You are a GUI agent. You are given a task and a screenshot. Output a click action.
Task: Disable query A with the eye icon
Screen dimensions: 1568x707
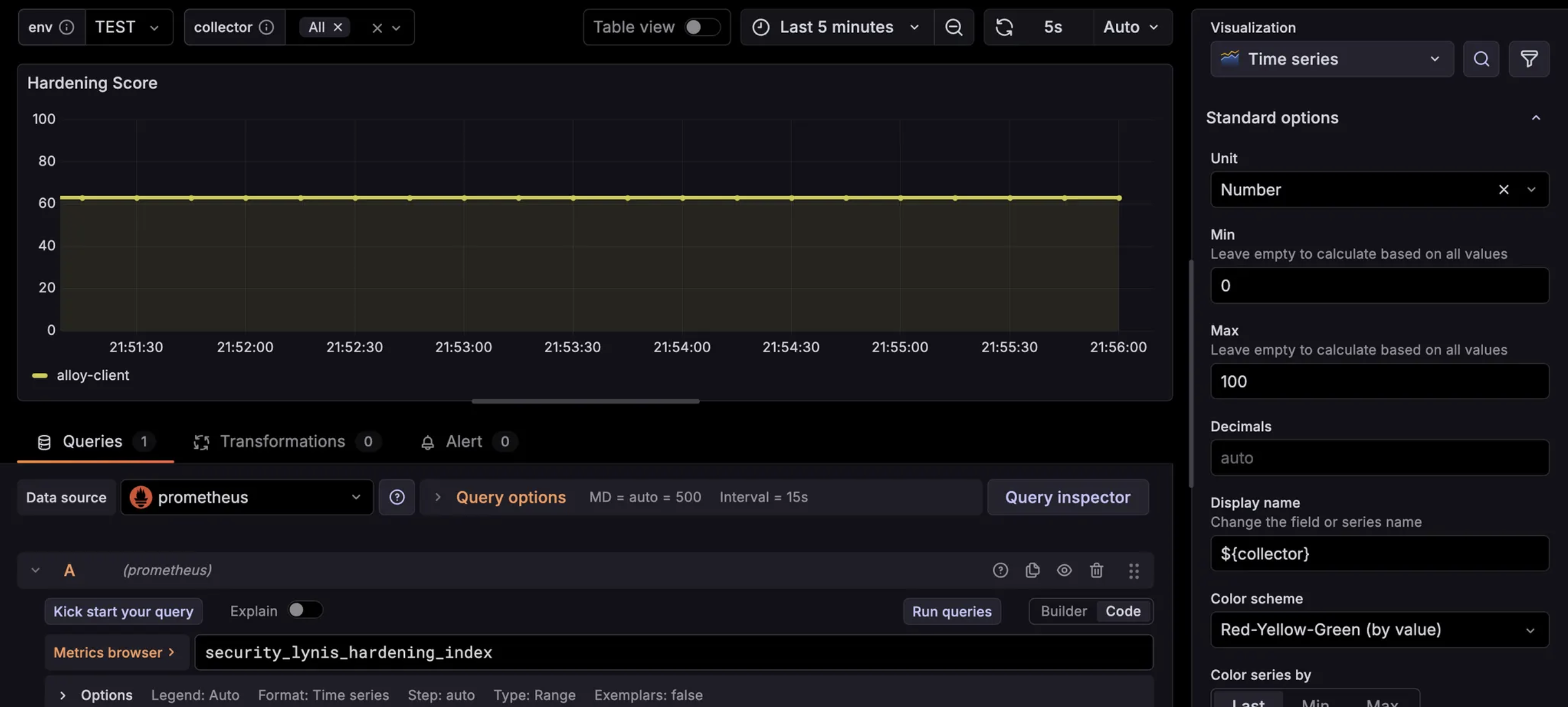tap(1065, 570)
